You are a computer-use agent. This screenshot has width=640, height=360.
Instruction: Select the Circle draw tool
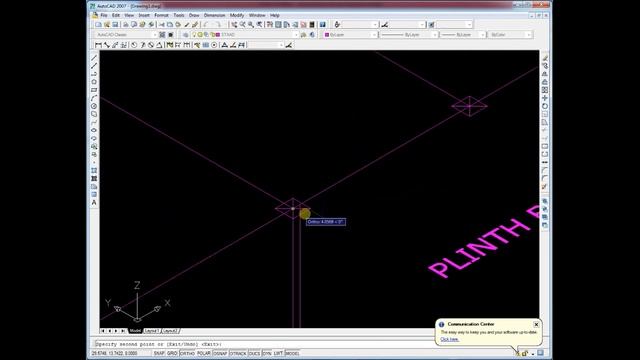[94, 106]
